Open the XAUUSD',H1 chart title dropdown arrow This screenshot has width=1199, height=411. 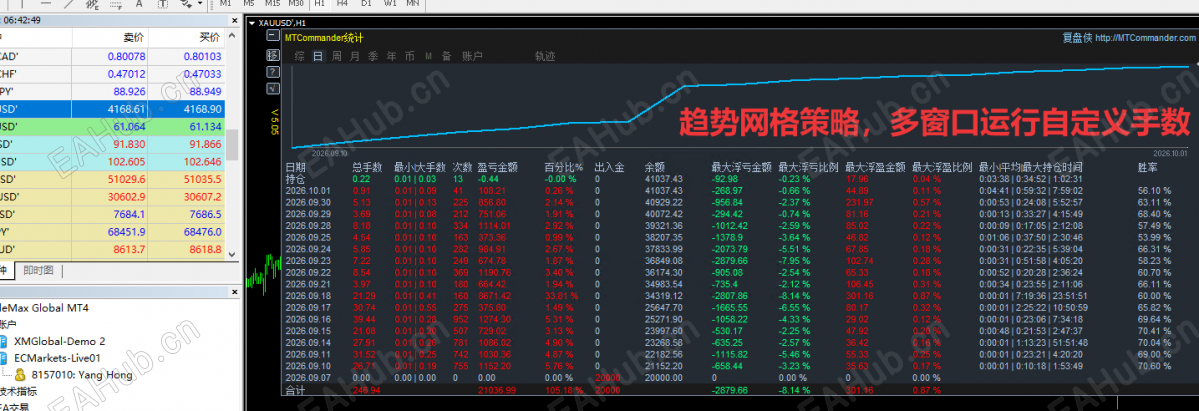[253, 23]
